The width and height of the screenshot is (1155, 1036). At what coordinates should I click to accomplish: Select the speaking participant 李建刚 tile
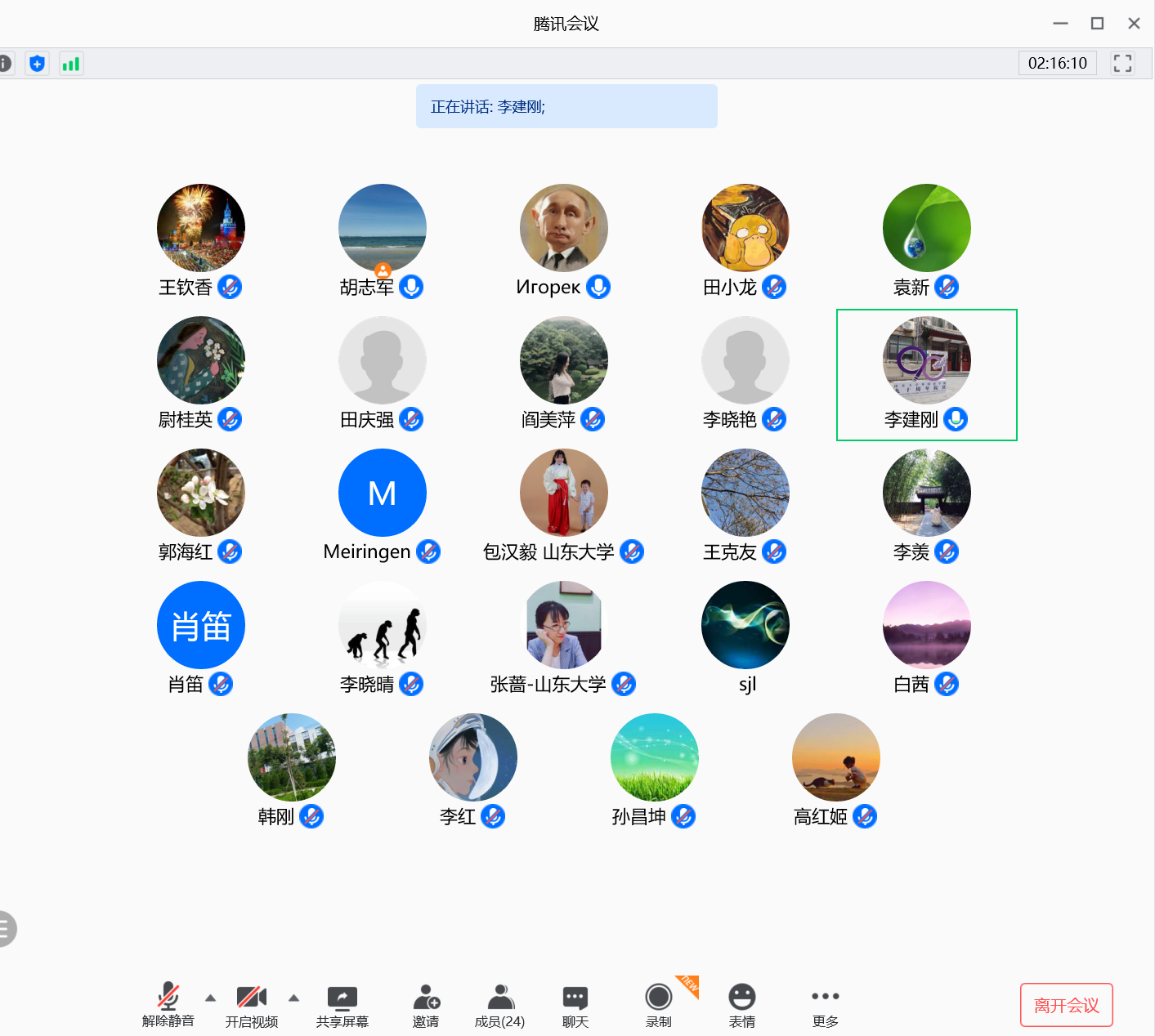tap(926, 374)
